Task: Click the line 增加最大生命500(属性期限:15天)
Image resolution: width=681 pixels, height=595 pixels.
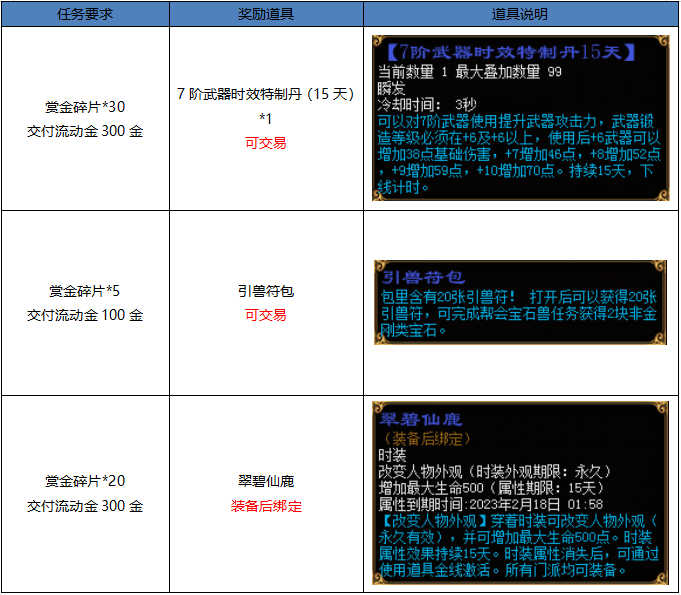Action: (492, 488)
